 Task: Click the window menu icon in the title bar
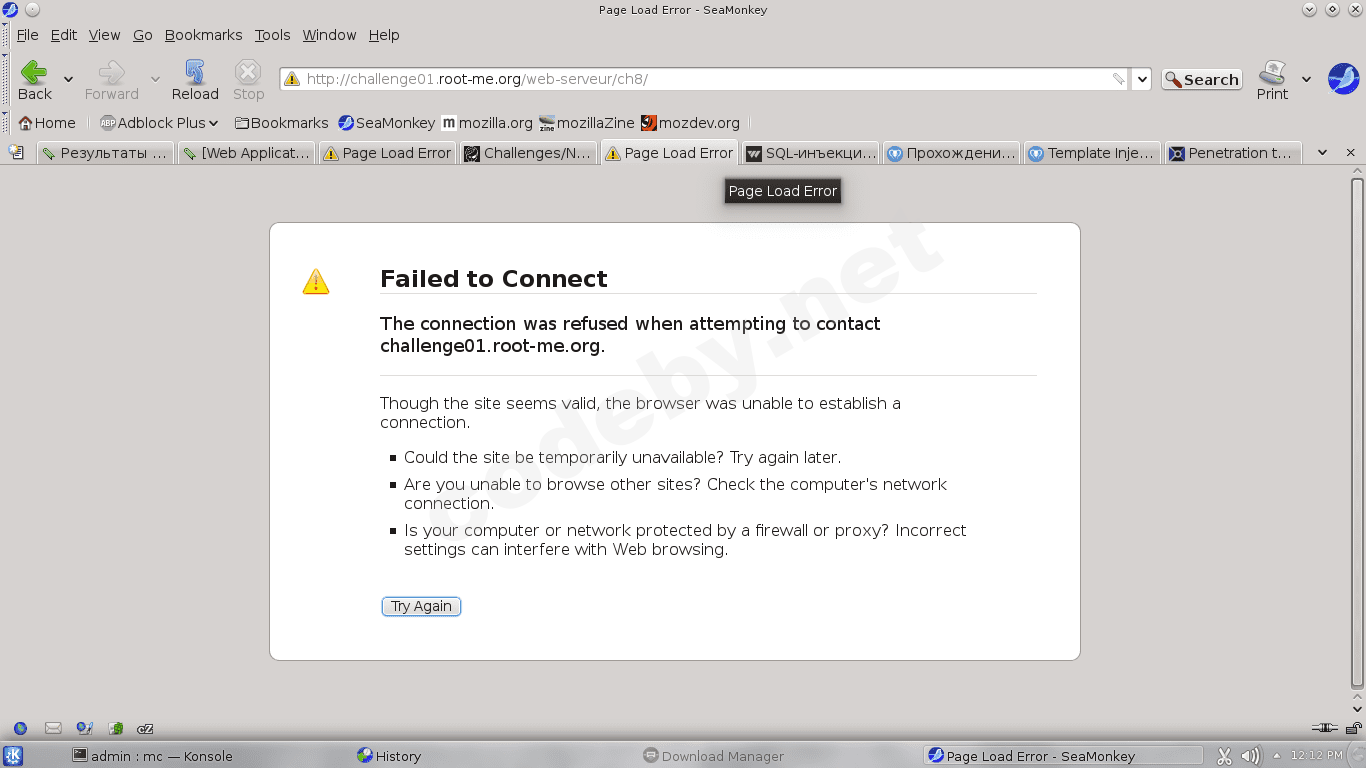(10, 10)
